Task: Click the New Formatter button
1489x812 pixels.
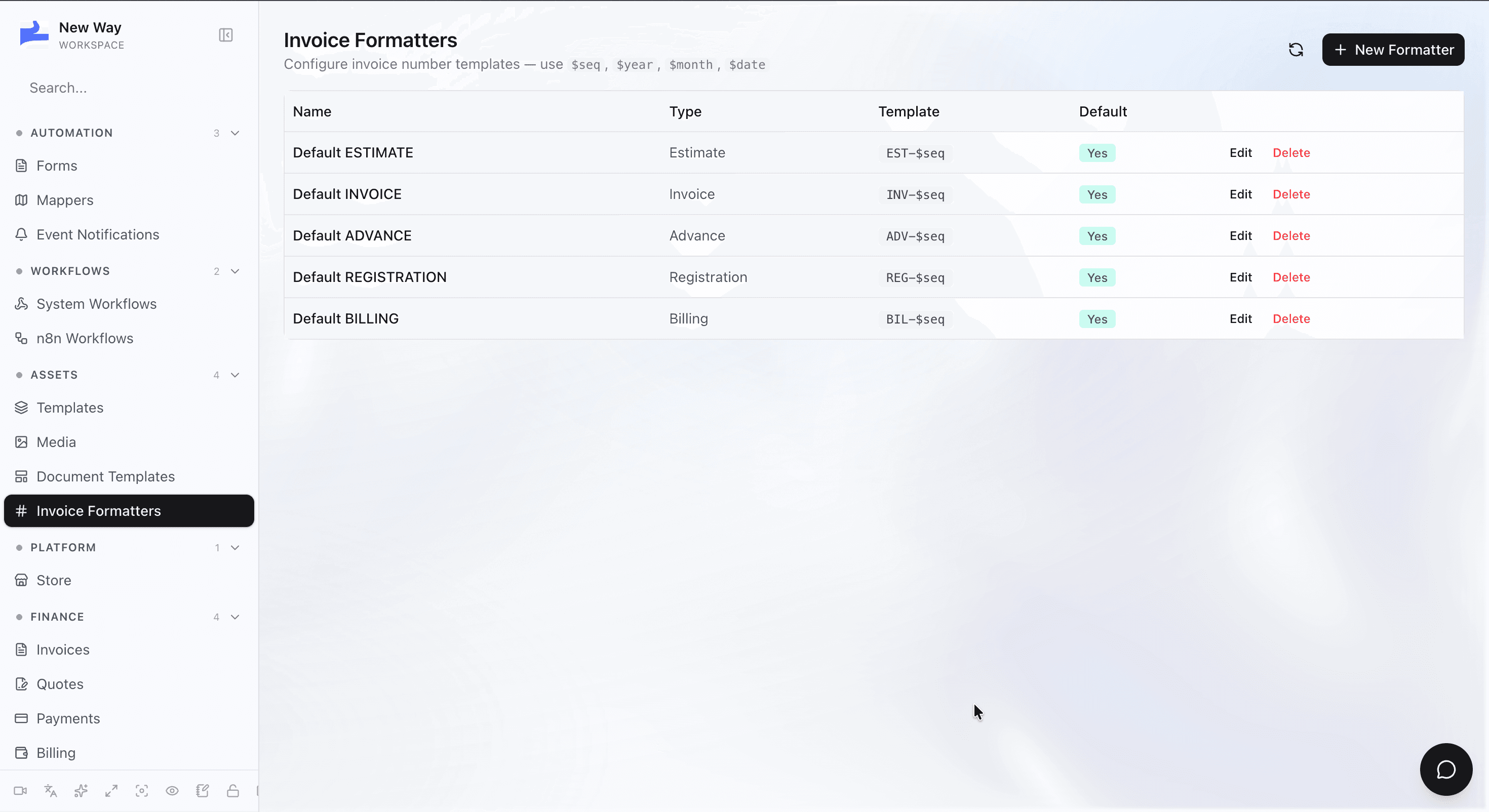Action: [x=1393, y=50]
